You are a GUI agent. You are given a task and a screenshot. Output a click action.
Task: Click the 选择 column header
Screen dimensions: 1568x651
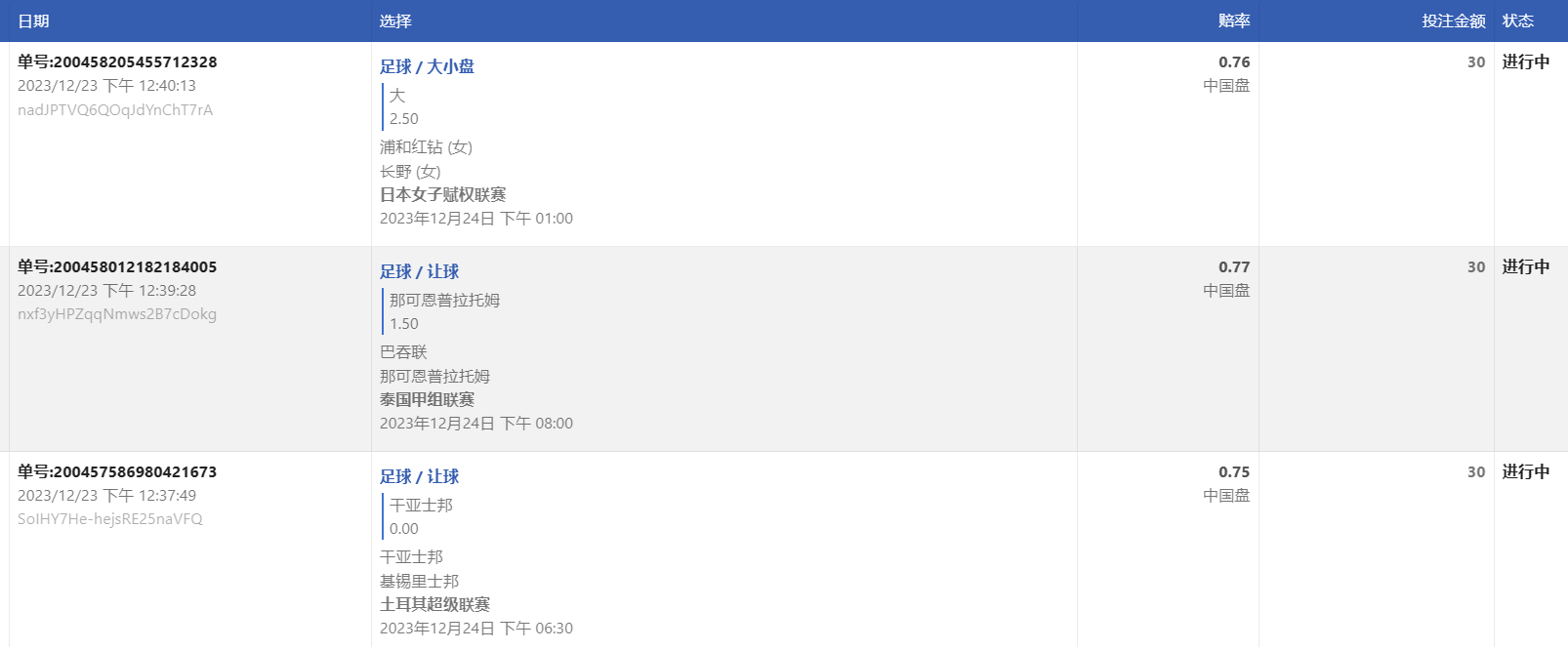[x=395, y=20]
